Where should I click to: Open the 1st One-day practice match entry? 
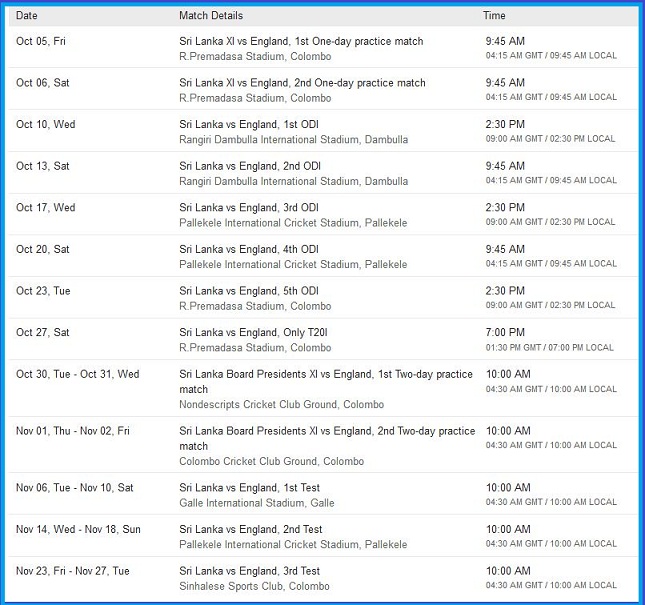(301, 41)
